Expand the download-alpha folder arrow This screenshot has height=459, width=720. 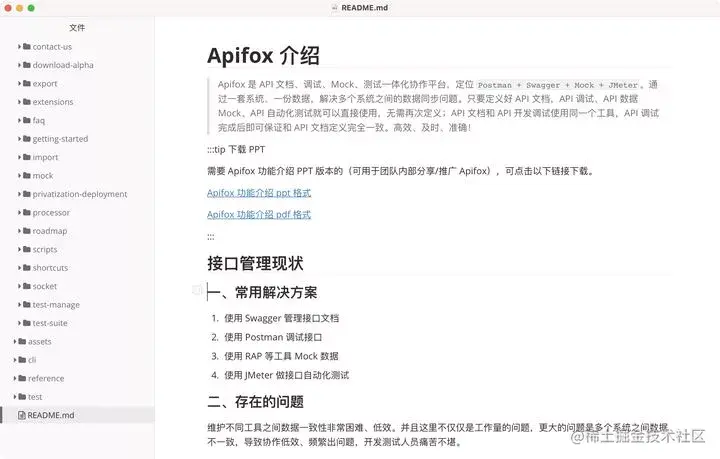(19, 65)
